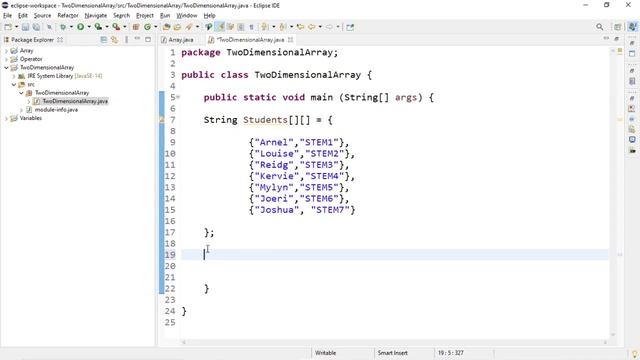The image size is (640, 360).
Task: Click the Open Task icon
Action: 177,27
